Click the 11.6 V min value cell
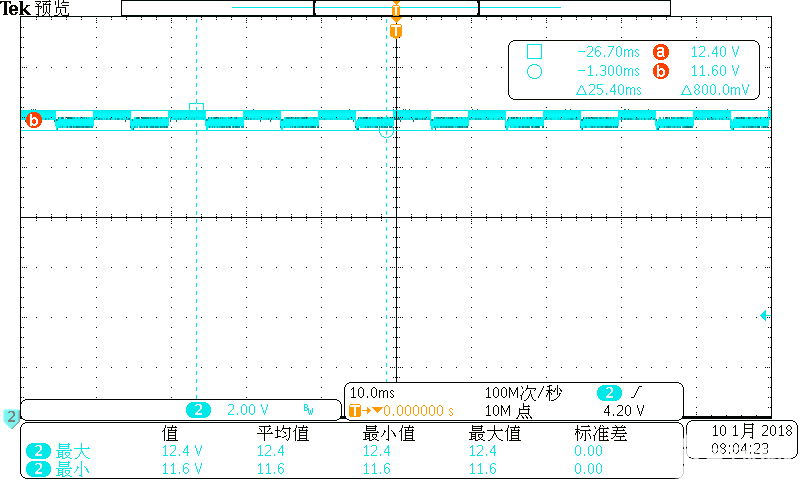 coord(182,469)
